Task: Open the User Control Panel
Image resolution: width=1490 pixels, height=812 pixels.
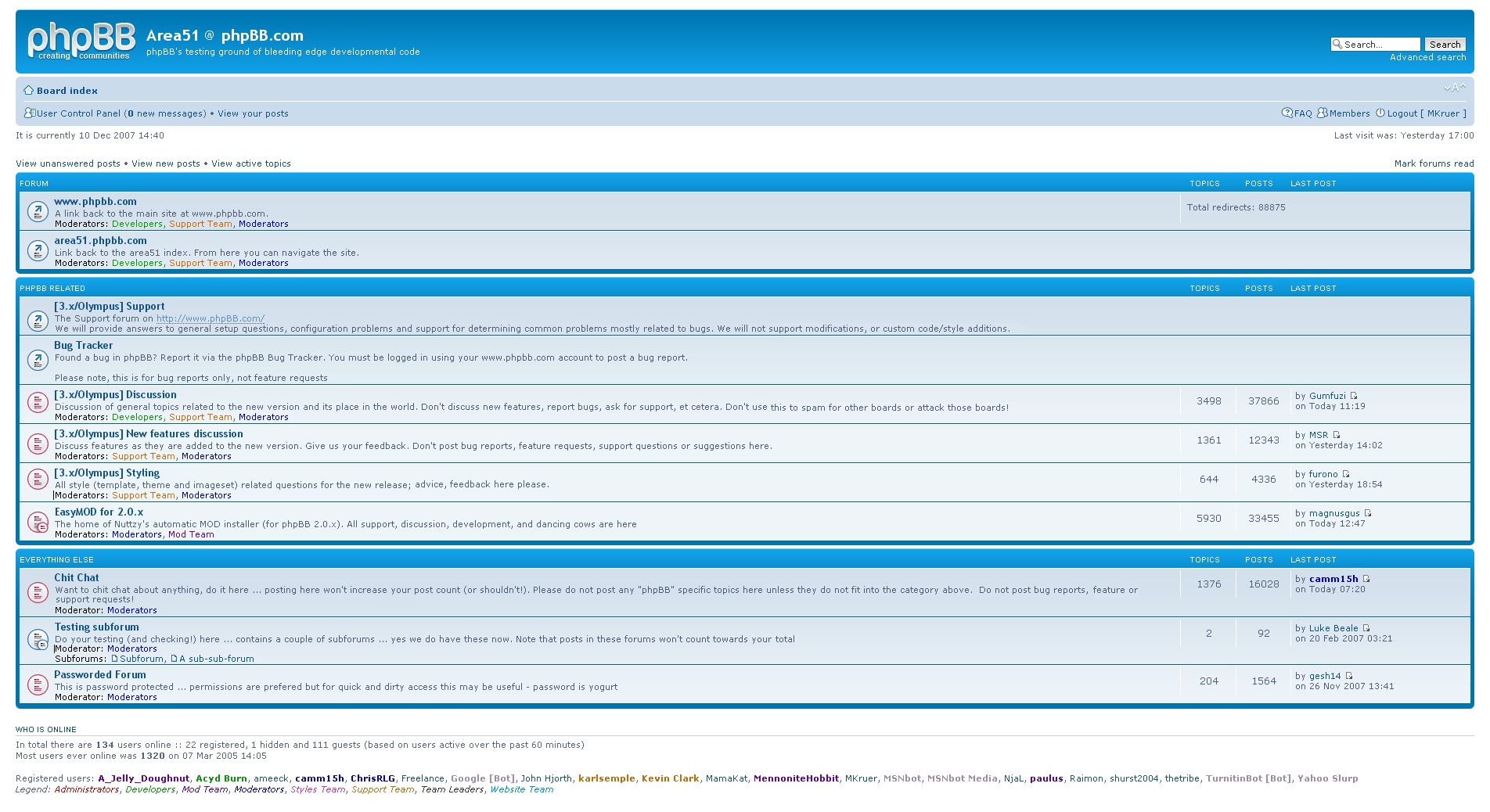Action: pos(78,113)
